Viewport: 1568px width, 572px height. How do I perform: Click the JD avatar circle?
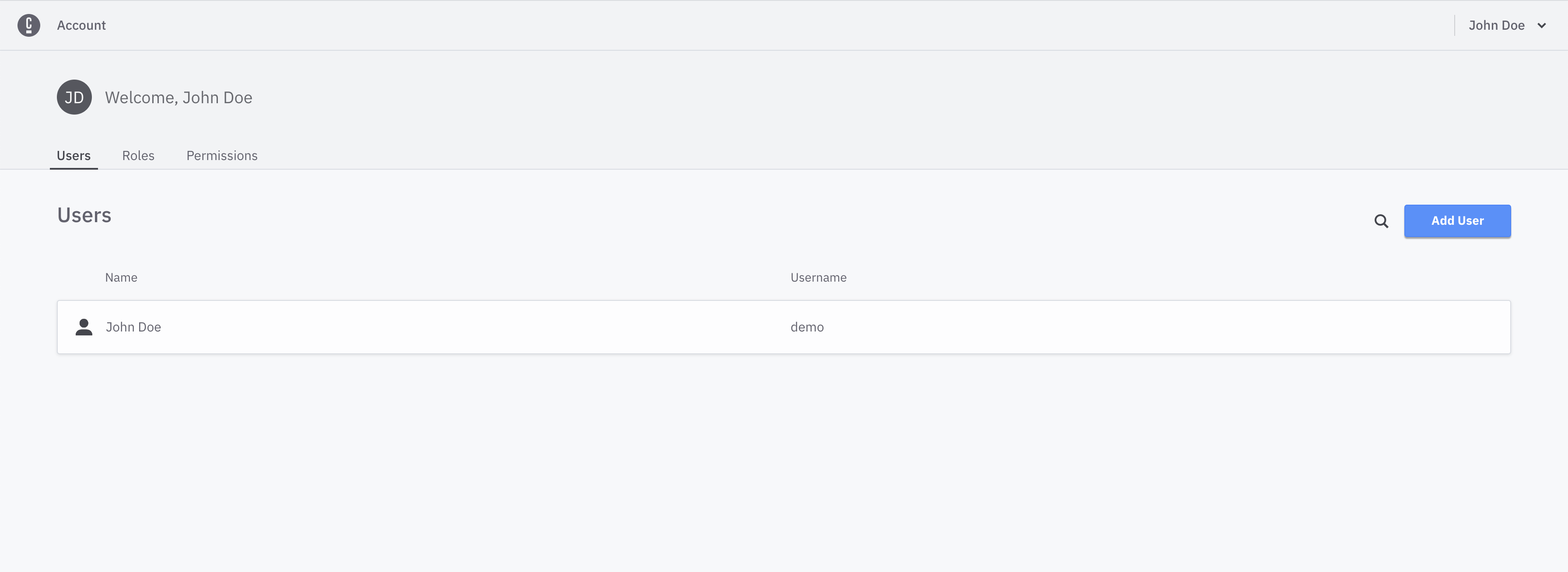click(73, 97)
